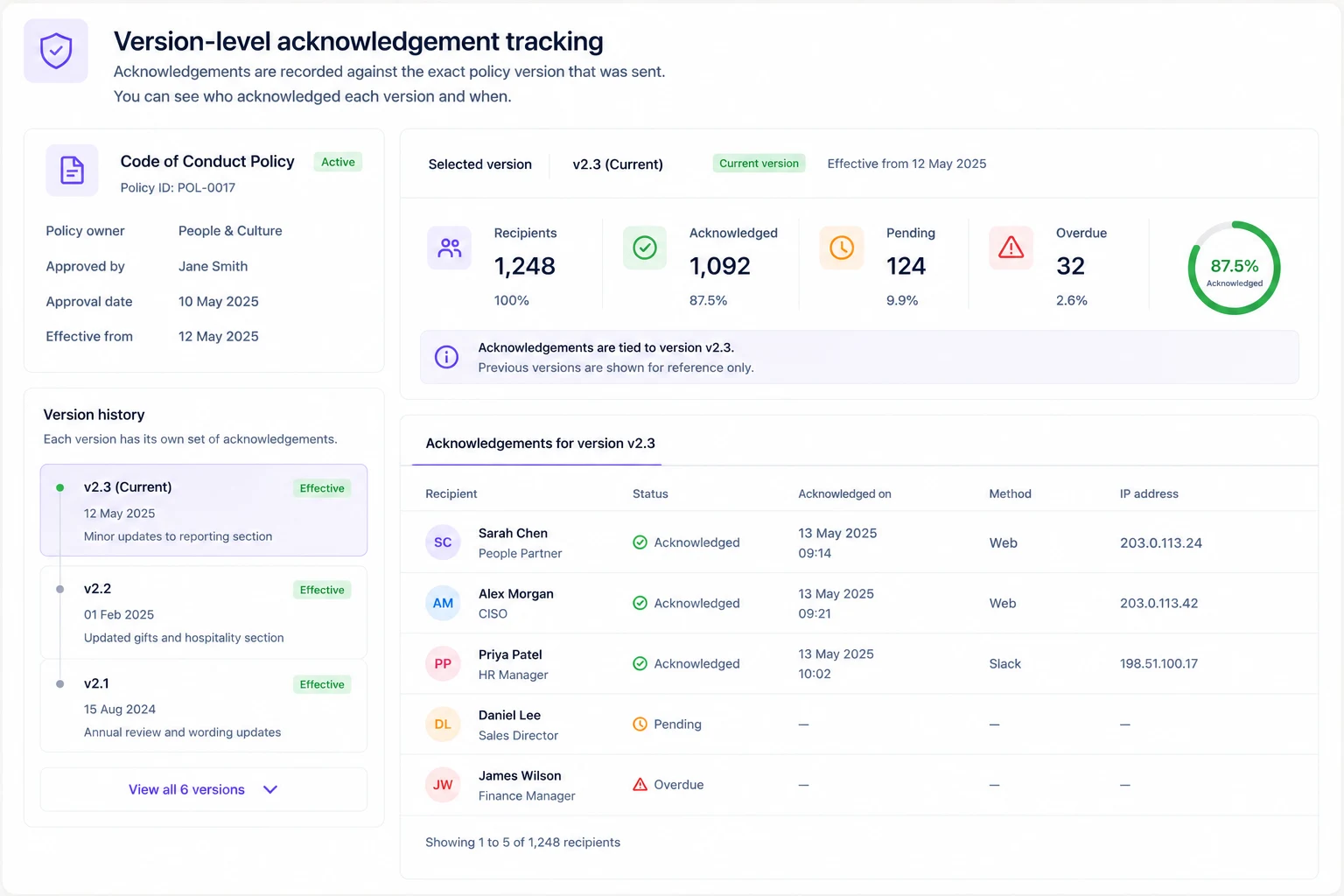The width and height of the screenshot is (1344, 896).
Task: Sort by the Recipient column header
Action: tap(451, 494)
